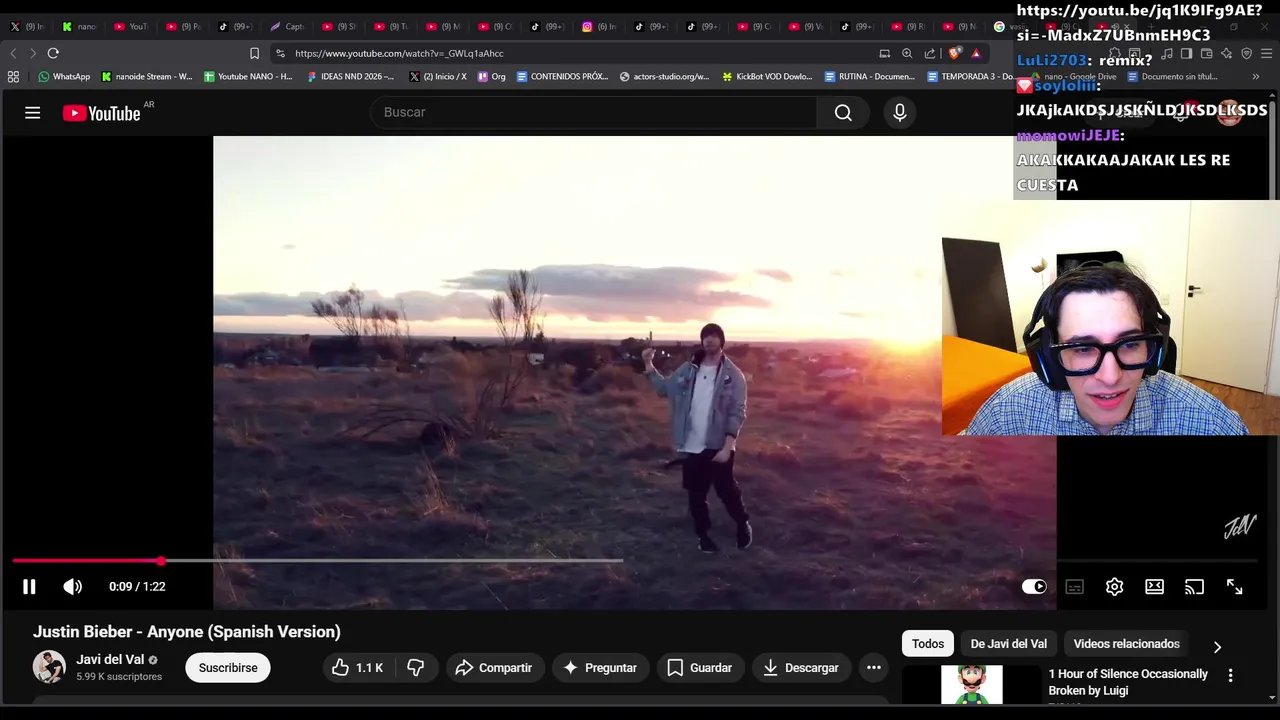The width and height of the screenshot is (1280, 720).
Task: Go to the YouTube home logo
Action: point(101,113)
